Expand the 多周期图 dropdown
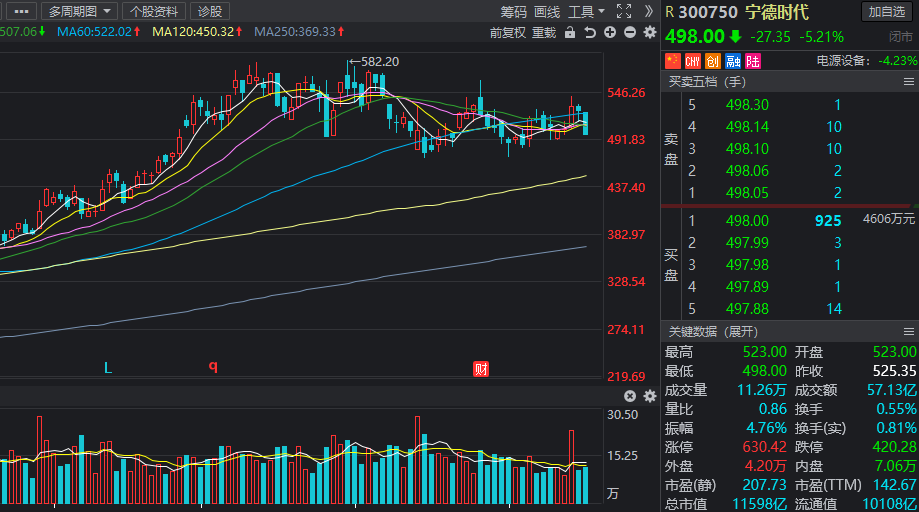 [x=79, y=11]
